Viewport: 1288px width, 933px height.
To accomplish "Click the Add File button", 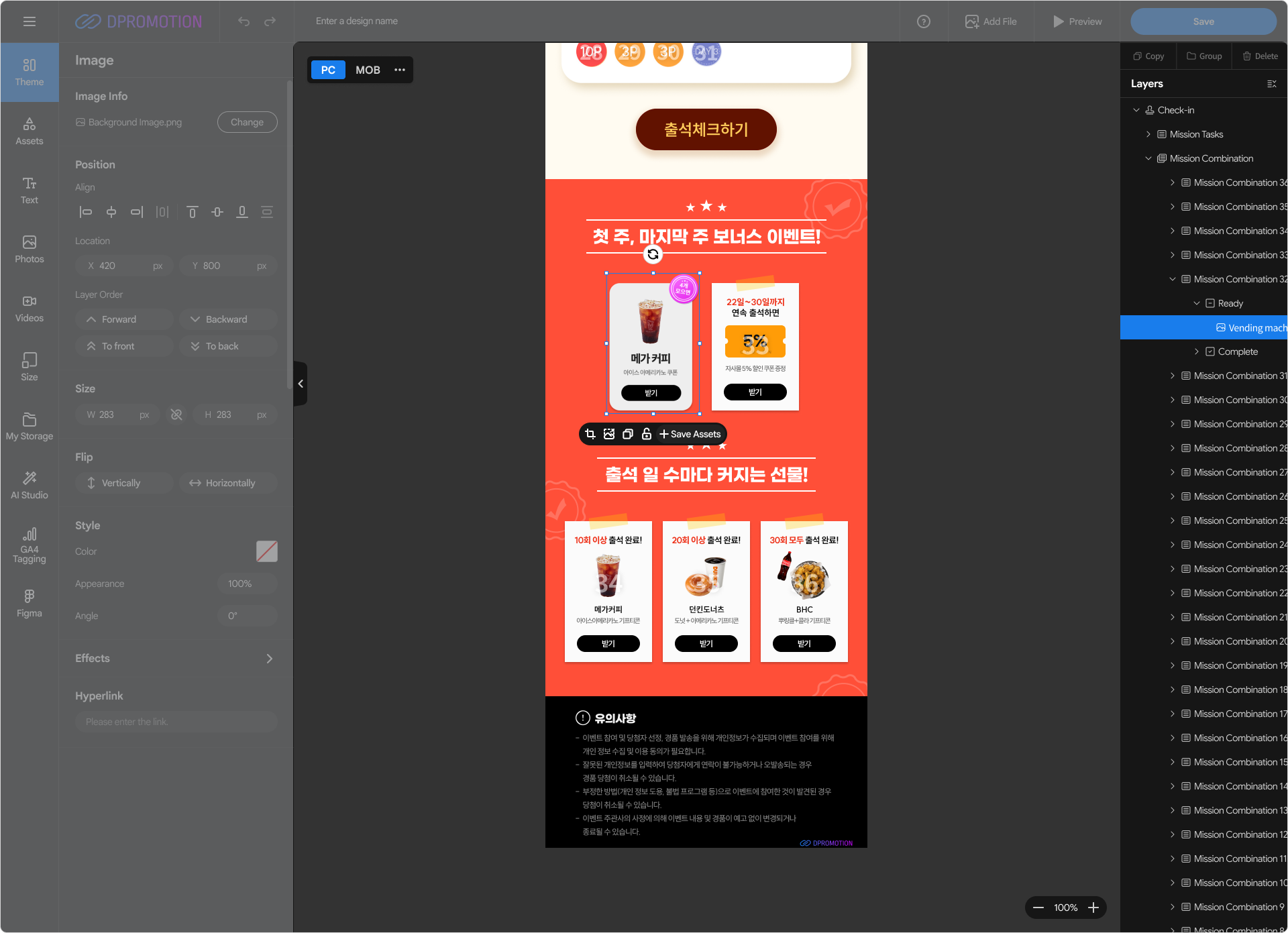I will point(991,21).
